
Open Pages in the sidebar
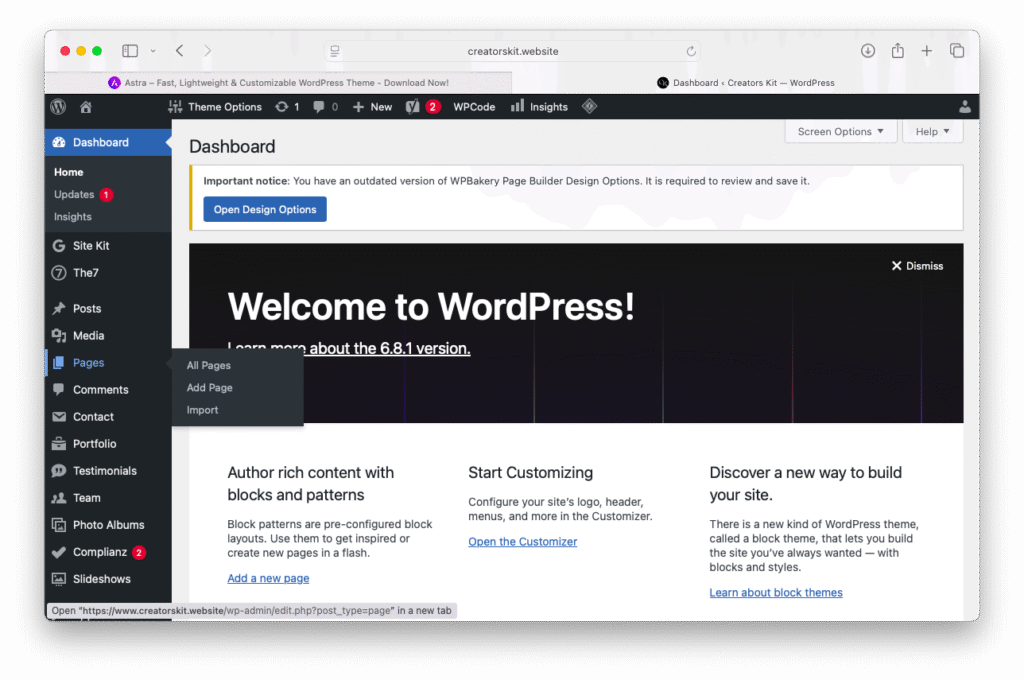(x=108, y=363)
